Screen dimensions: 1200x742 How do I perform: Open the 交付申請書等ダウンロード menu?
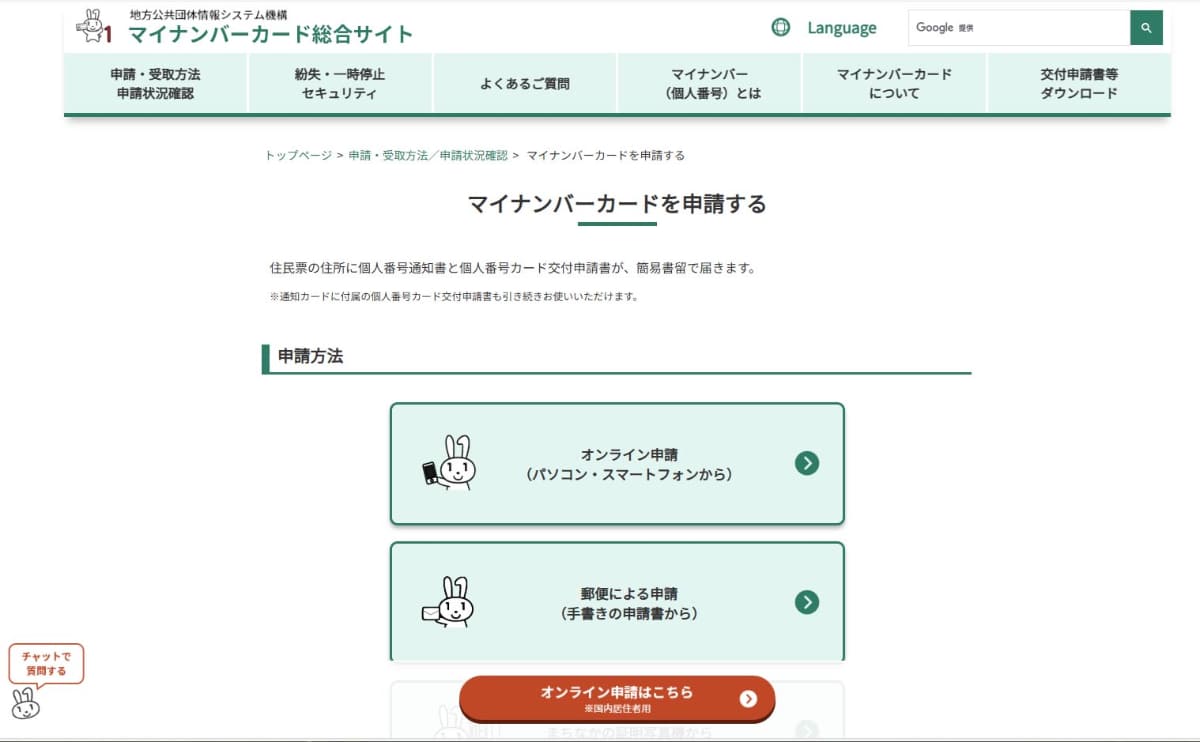pos(1079,84)
